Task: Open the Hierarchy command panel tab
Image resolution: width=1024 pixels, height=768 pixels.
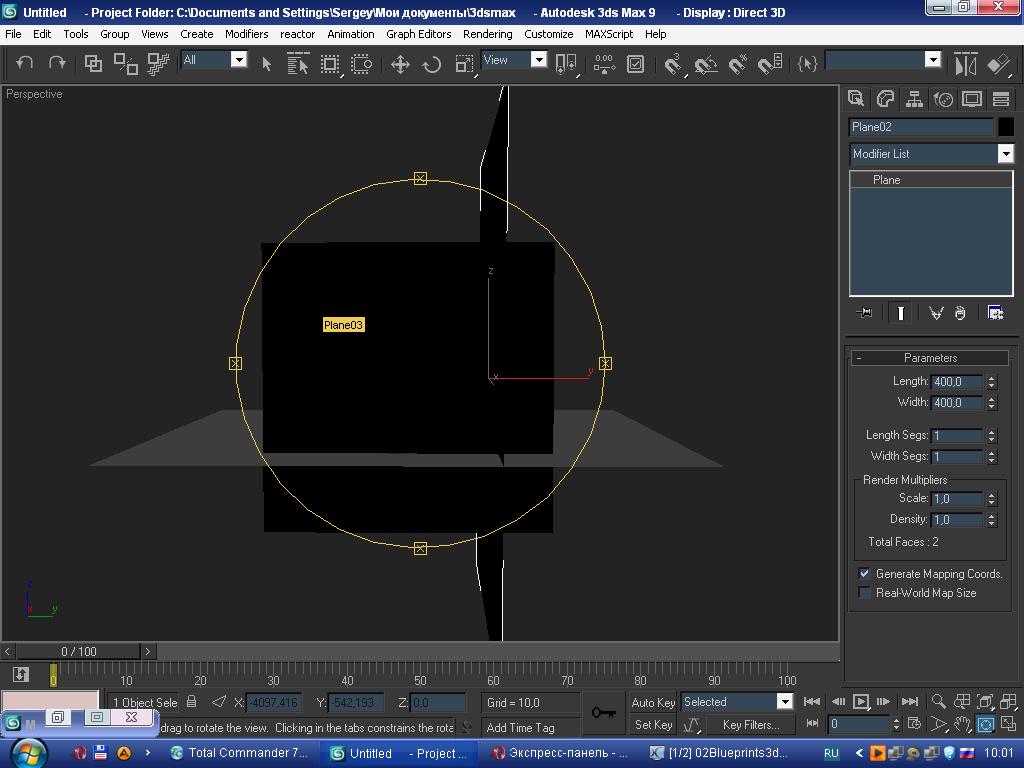Action: click(914, 99)
